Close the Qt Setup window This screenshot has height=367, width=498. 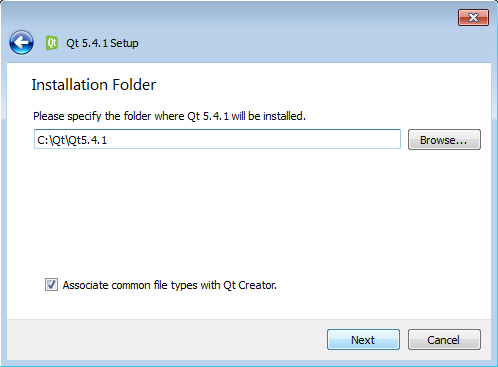tap(473, 17)
